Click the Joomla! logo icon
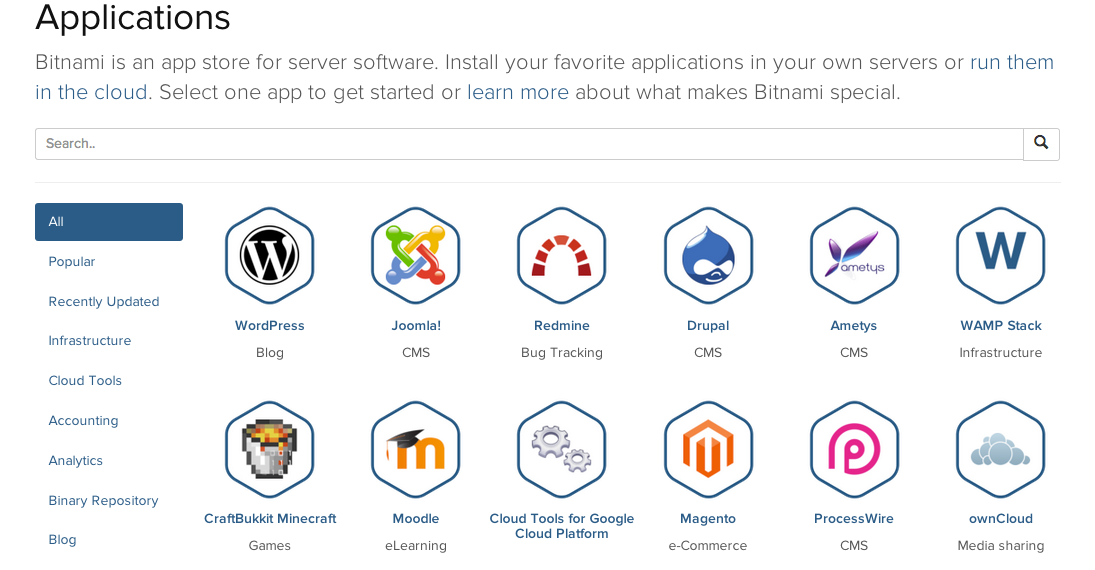This screenshot has width=1095, height=570. [x=416, y=256]
